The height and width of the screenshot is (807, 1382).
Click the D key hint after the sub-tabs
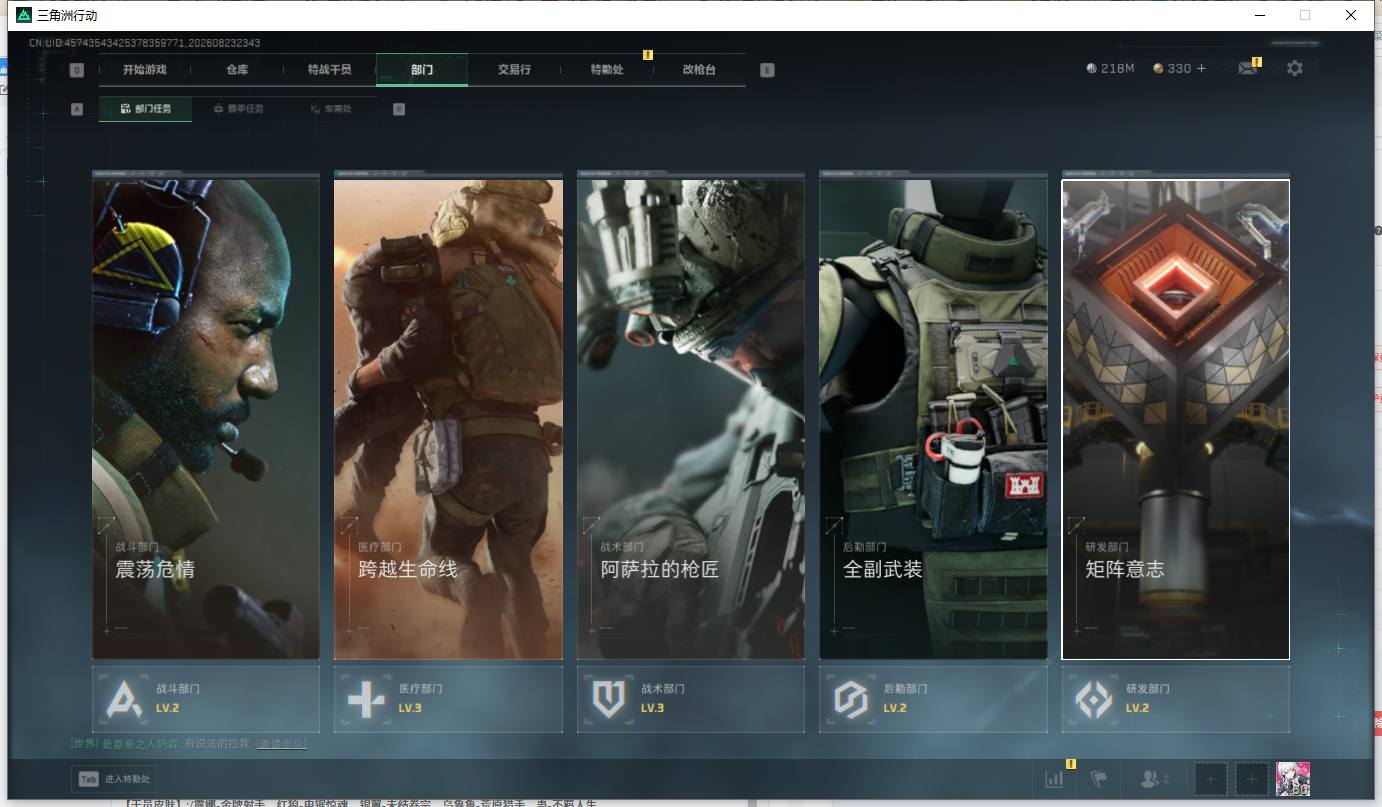pos(399,109)
